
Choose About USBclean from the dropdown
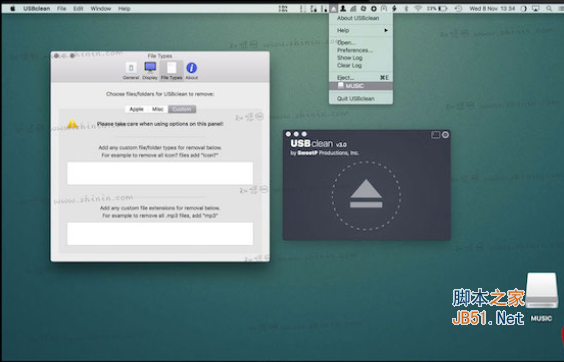[361, 18]
